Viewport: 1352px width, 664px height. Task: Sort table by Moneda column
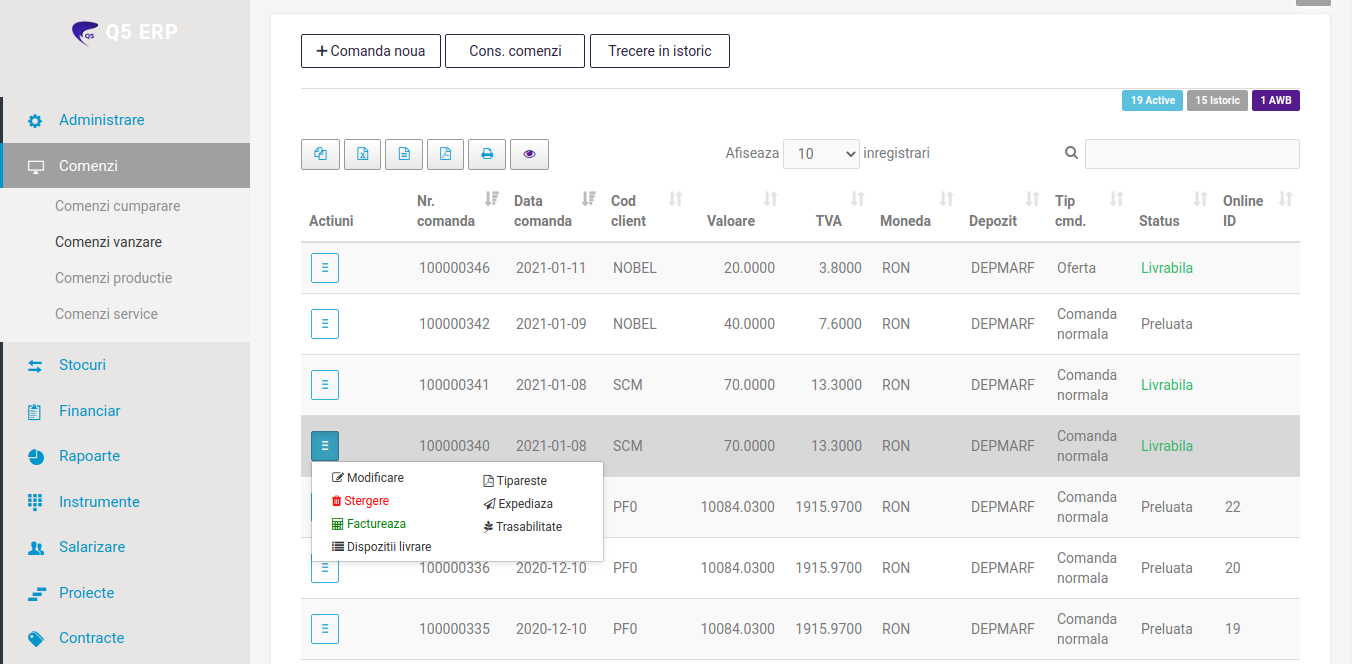(916, 211)
